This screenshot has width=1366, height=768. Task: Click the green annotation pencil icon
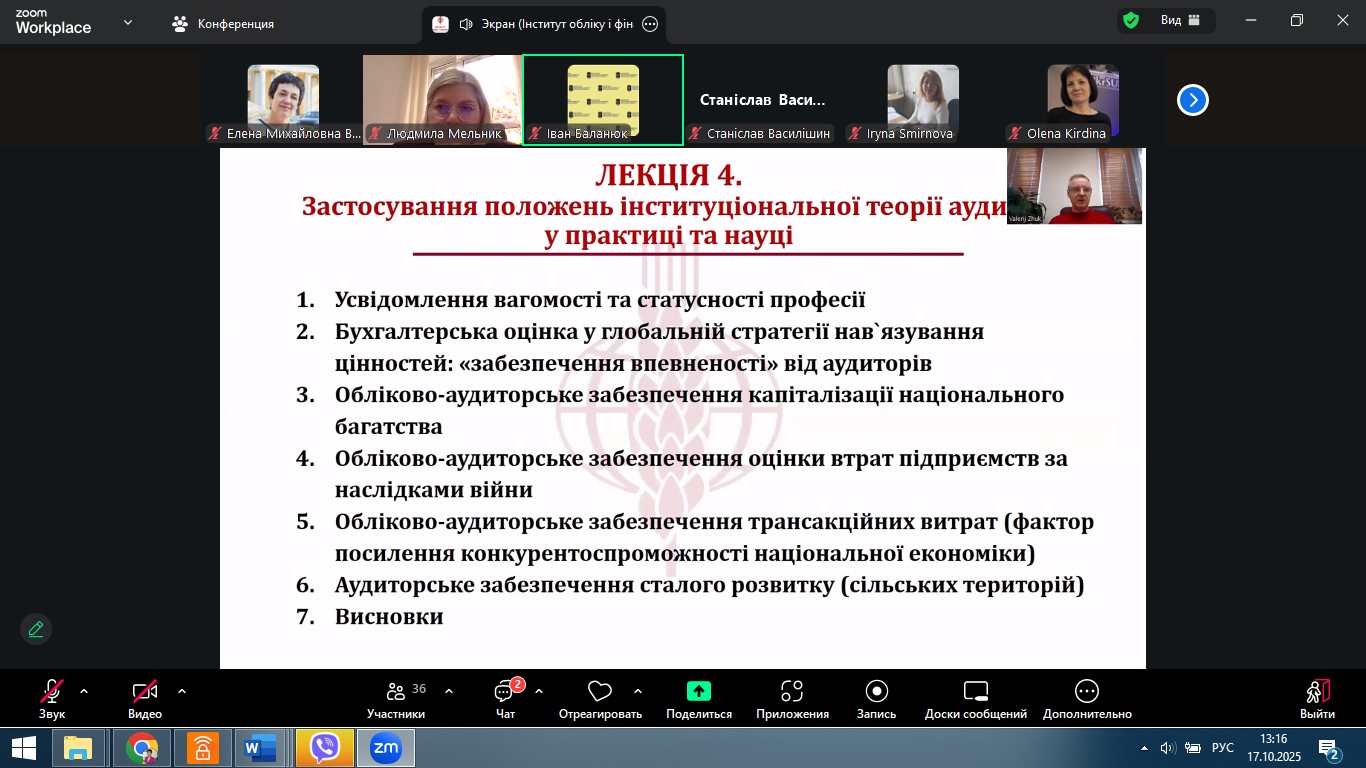tap(36, 629)
